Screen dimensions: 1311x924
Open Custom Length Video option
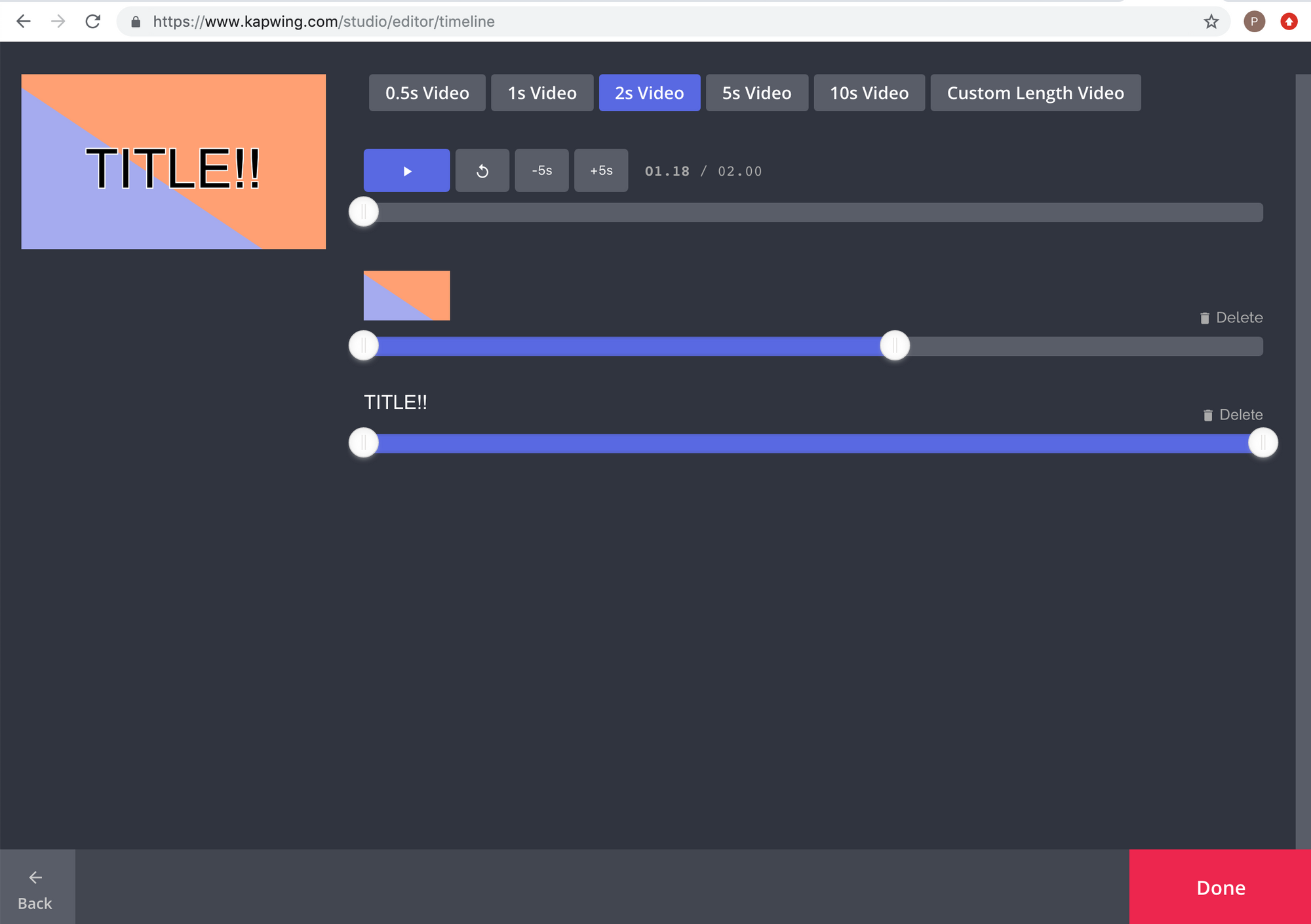point(1035,93)
